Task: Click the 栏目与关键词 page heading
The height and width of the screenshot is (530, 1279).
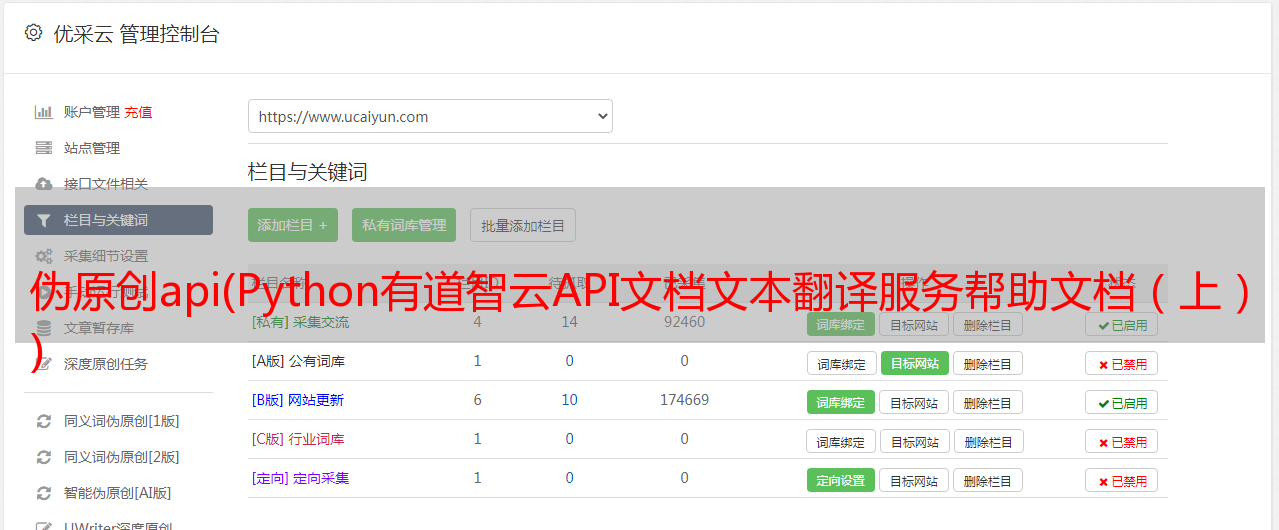Action: coord(308,172)
